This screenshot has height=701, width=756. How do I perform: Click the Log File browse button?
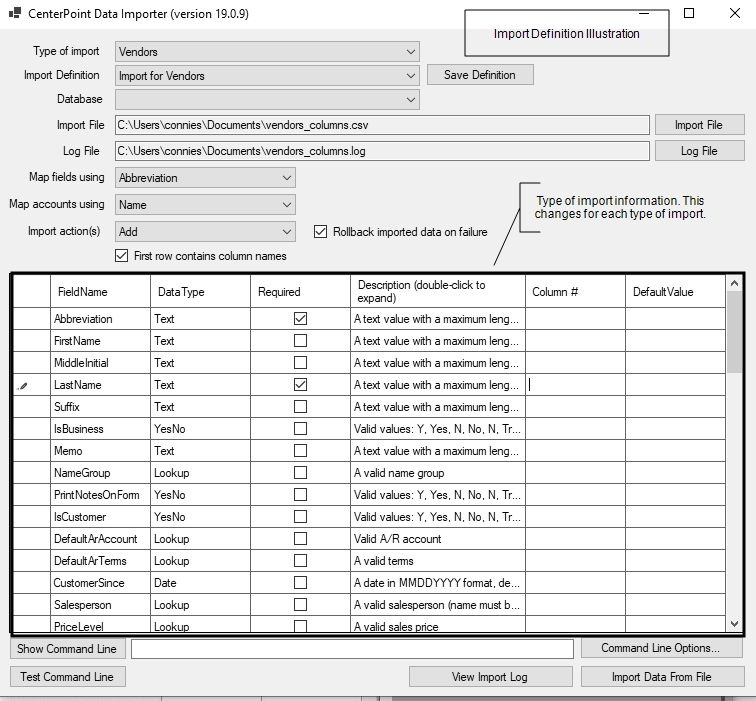(700, 151)
